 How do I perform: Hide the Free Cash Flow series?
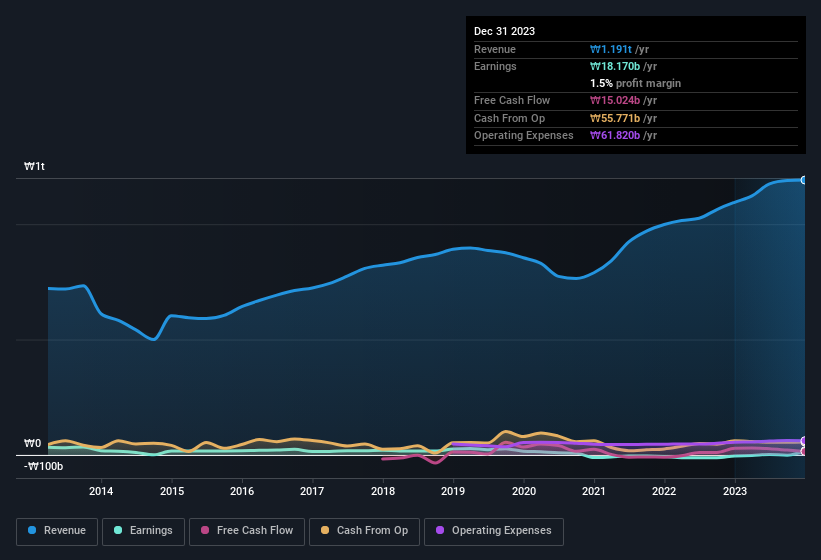point(247,531)
